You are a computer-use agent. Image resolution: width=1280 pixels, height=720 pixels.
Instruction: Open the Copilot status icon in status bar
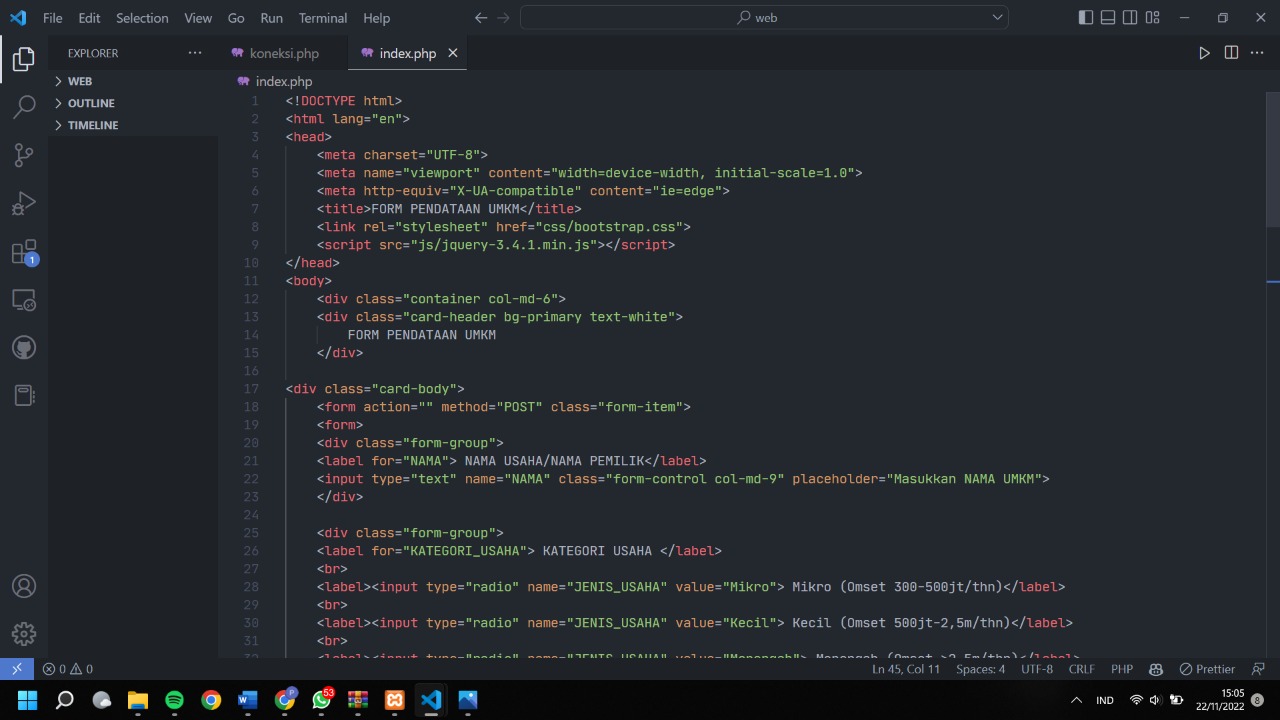1156,669
